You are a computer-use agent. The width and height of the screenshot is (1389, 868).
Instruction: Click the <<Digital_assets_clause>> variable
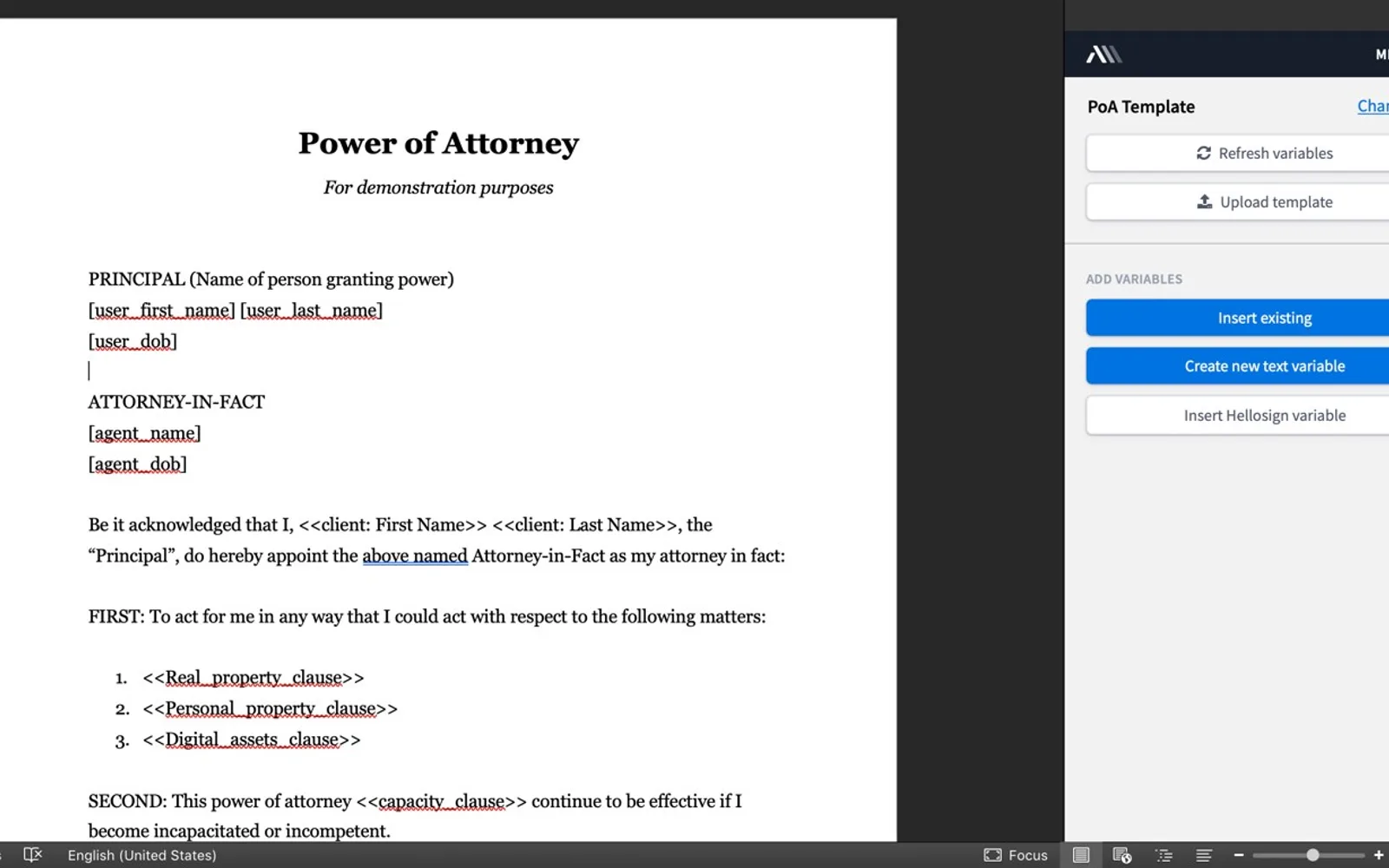pyautogui.click(x=252, y=740)
